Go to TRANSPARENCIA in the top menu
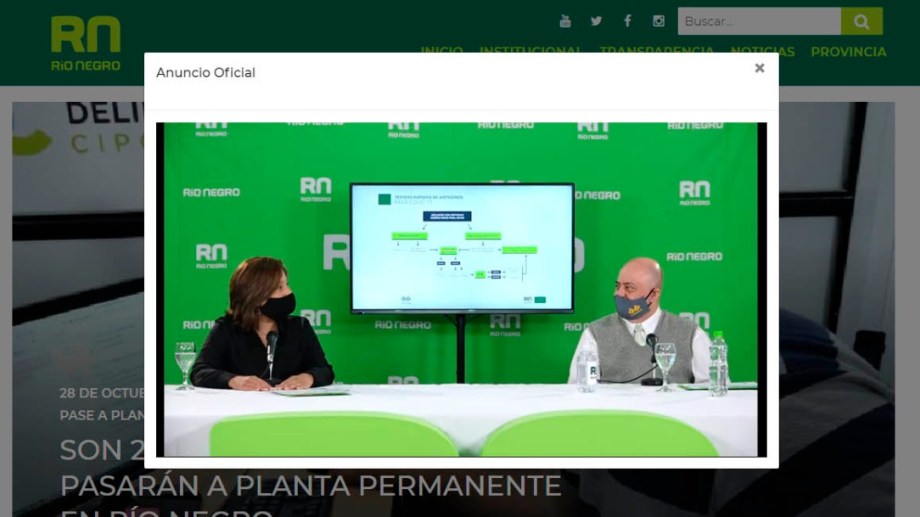Screen dimensions: 920x517 658,52
